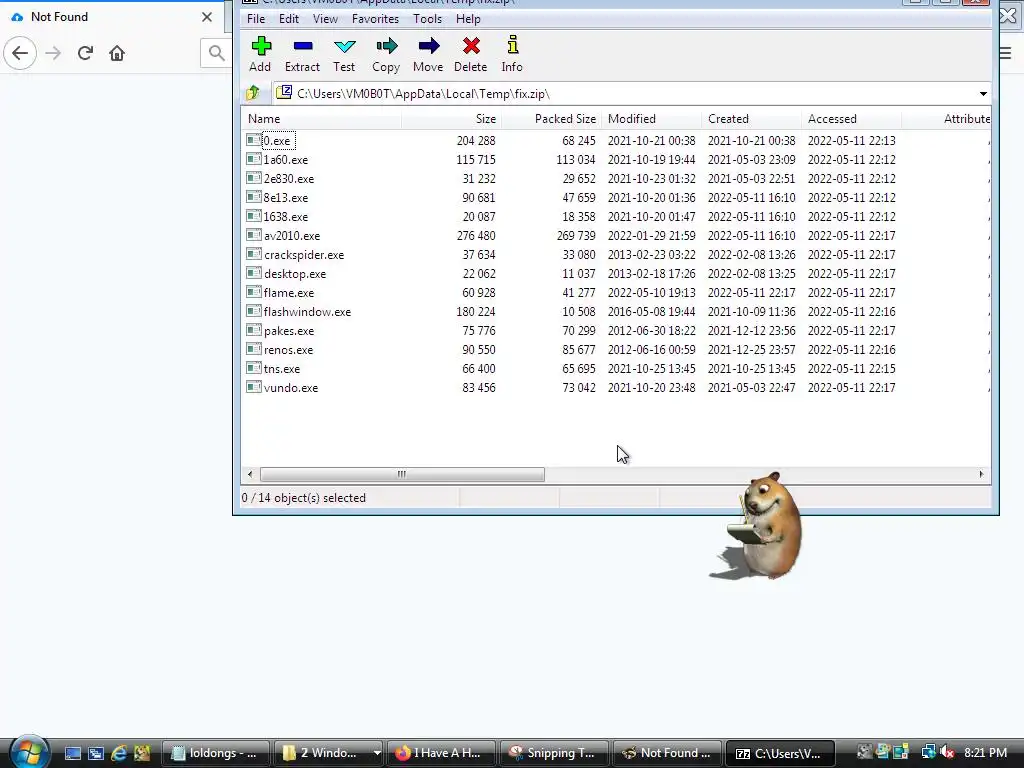Select the vundo.exe file
This screenshot has width=1024, height=768.
pyautogui.click(x=291, y=387)
